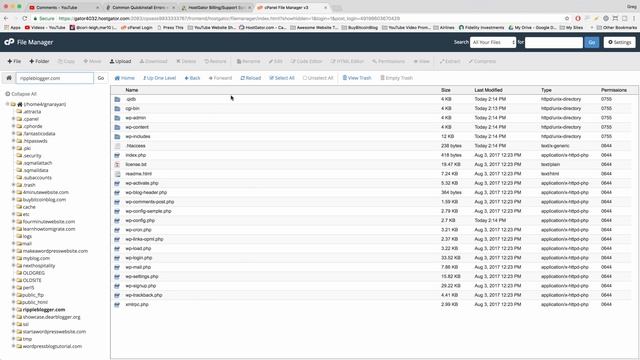Click the folder icon of rippleblogger.com in tree
The width and height of the screenshot is (640, 360).
click(19, 309)
